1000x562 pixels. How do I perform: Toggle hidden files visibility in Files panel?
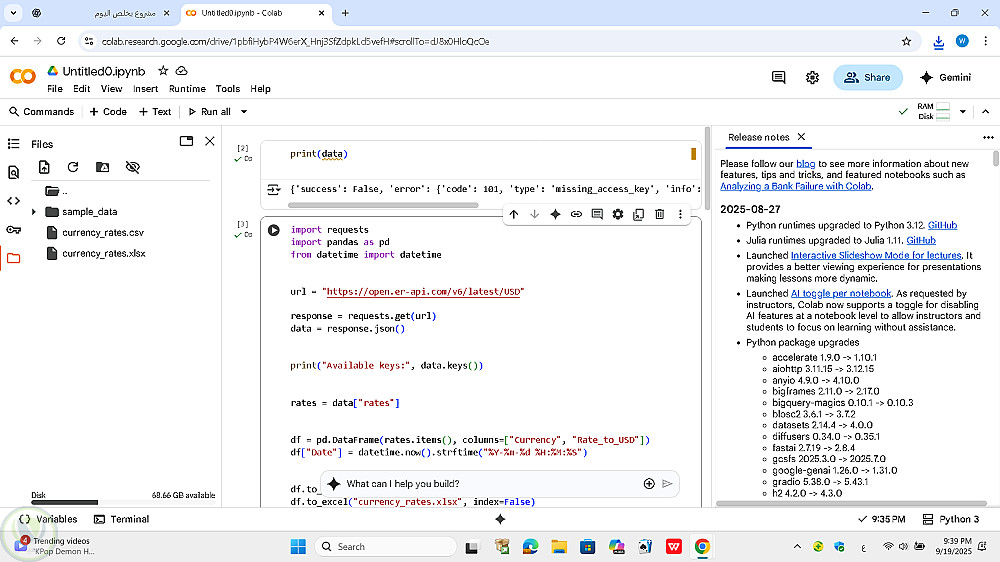[x=132, y=167]
